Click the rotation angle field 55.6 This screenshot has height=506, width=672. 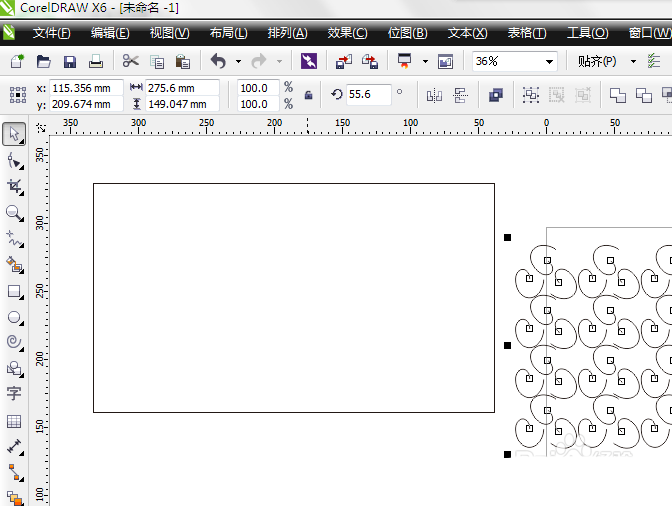(369, 94)
